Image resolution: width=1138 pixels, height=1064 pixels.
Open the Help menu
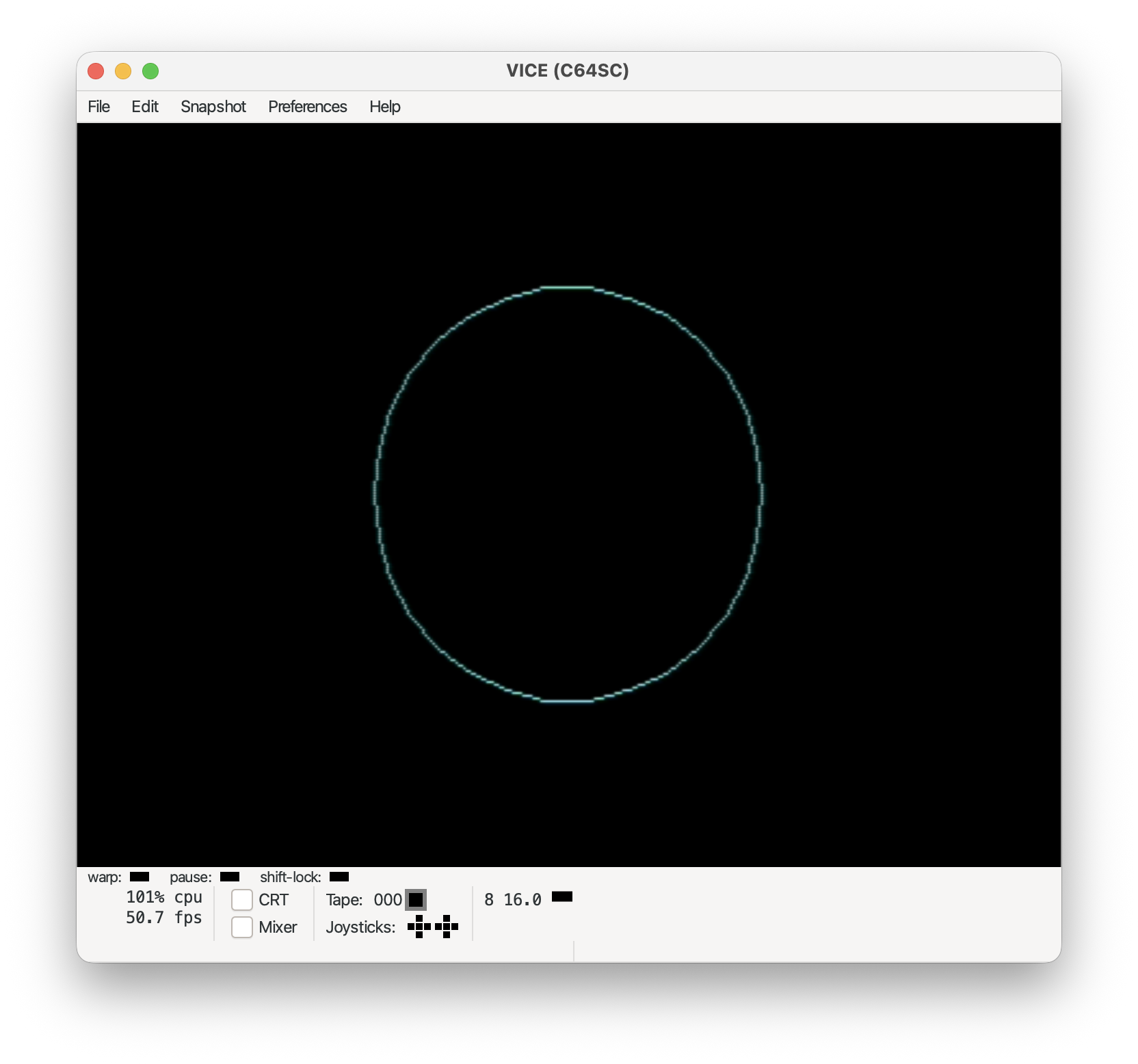(x=385, y=107)
